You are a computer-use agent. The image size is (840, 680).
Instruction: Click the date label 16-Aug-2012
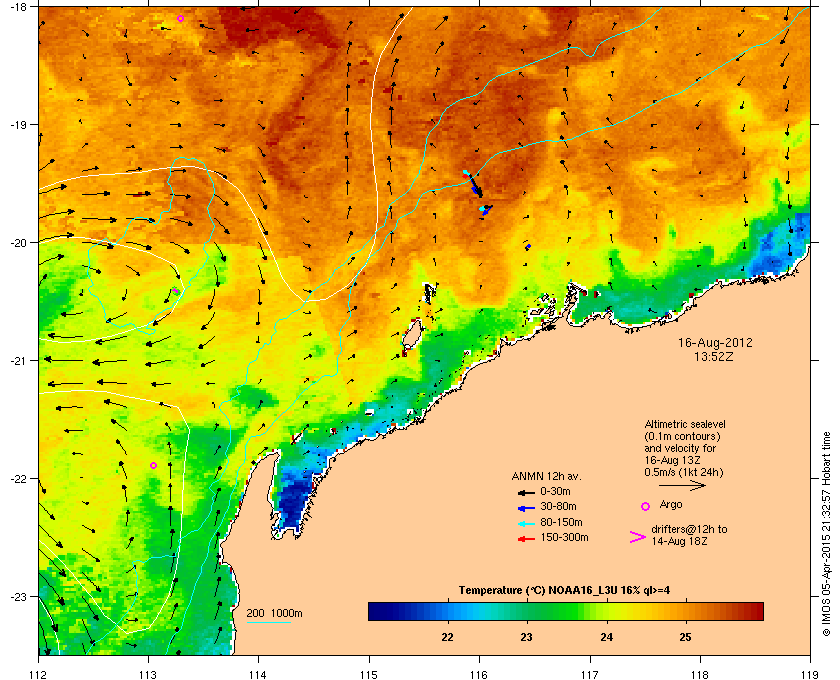(715, 342)
